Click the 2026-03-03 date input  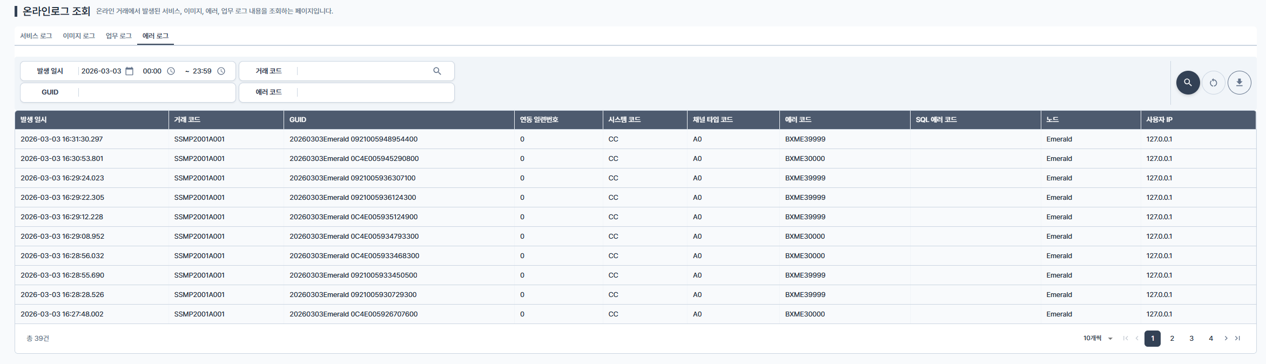click(x=101, y=71)
